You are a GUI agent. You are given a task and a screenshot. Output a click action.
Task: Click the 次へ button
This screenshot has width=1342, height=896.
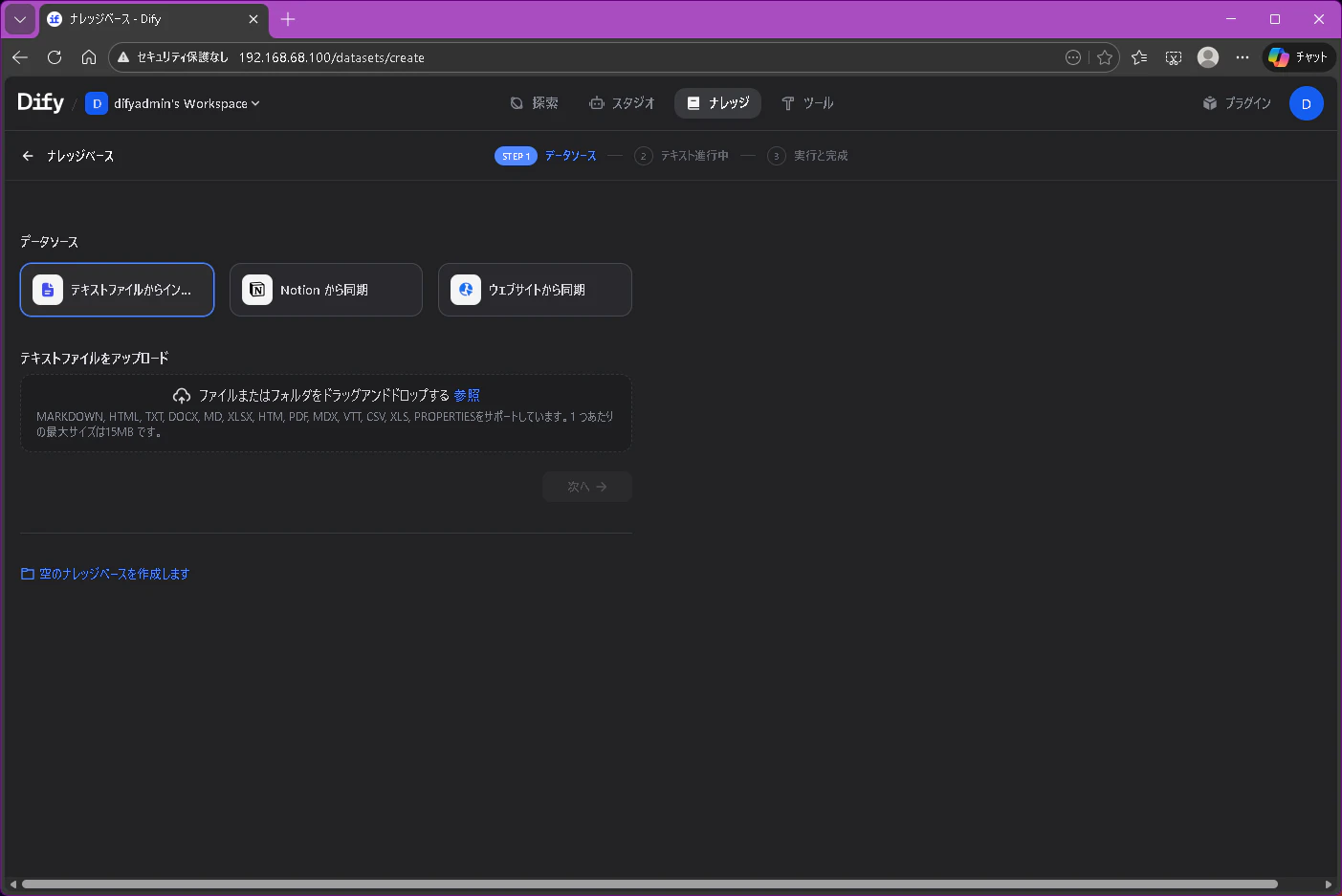click(x=587, y=487)
